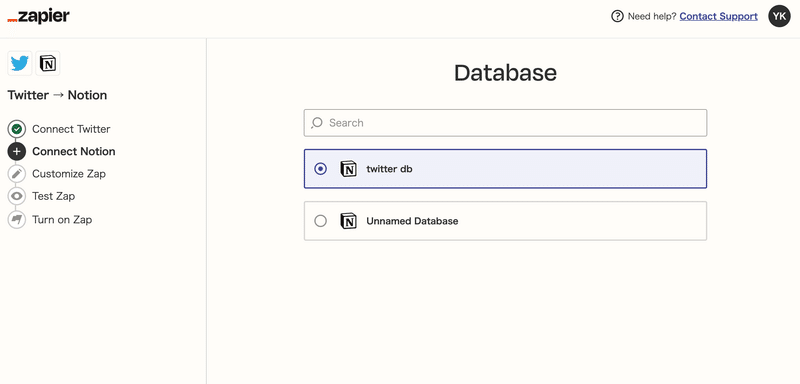The image size is (800, 384).
Task: Go to the Connect Twitter step
Action: click(x=71, y=129)
